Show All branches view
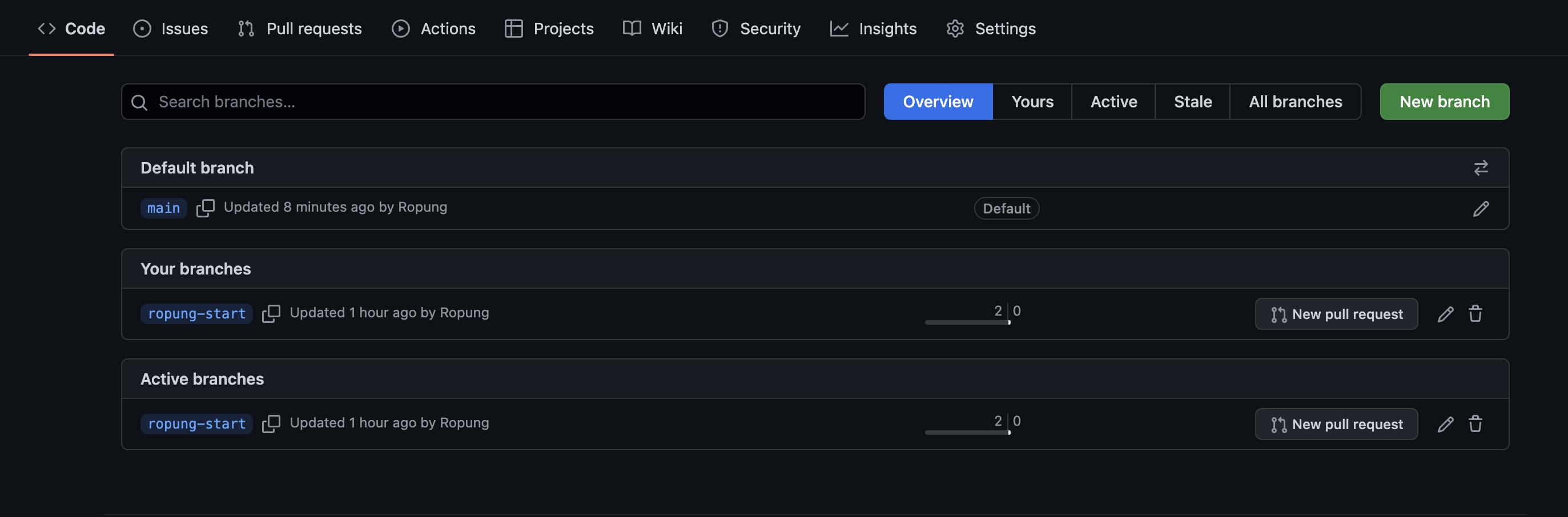1568x517 pixels. coord(1294,102)
